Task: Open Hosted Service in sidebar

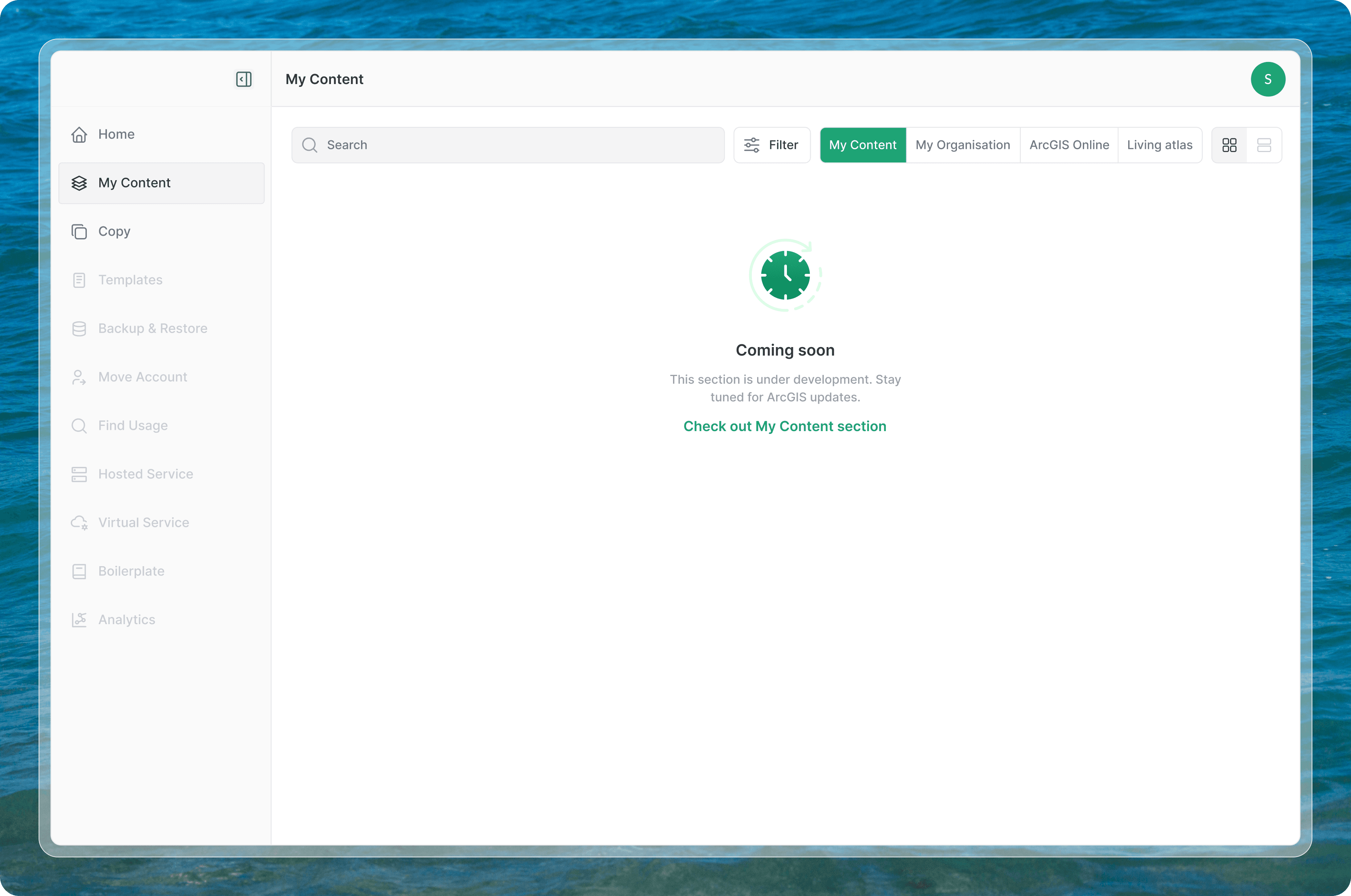Action: point(145,474)
